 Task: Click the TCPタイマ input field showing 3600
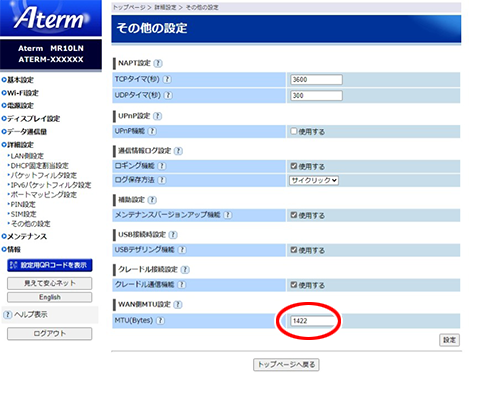coord(316,80)
